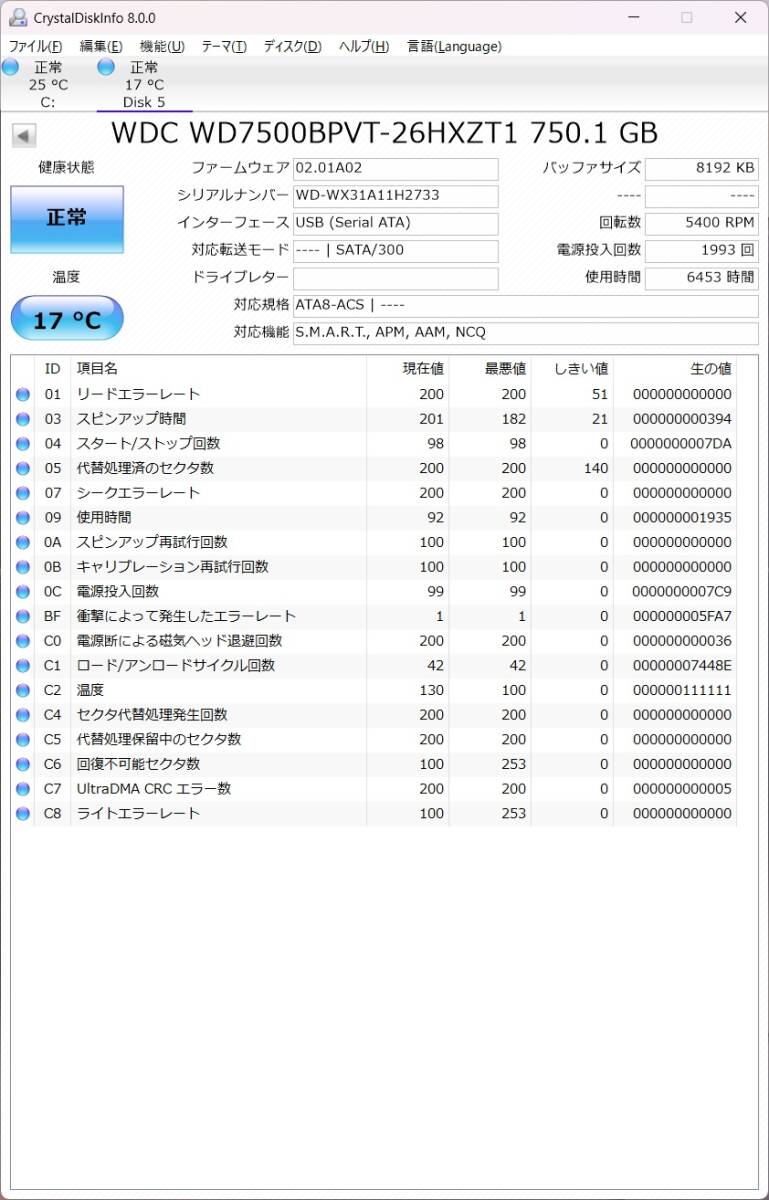Click the status orb for ID C8 row

(23, 814)
